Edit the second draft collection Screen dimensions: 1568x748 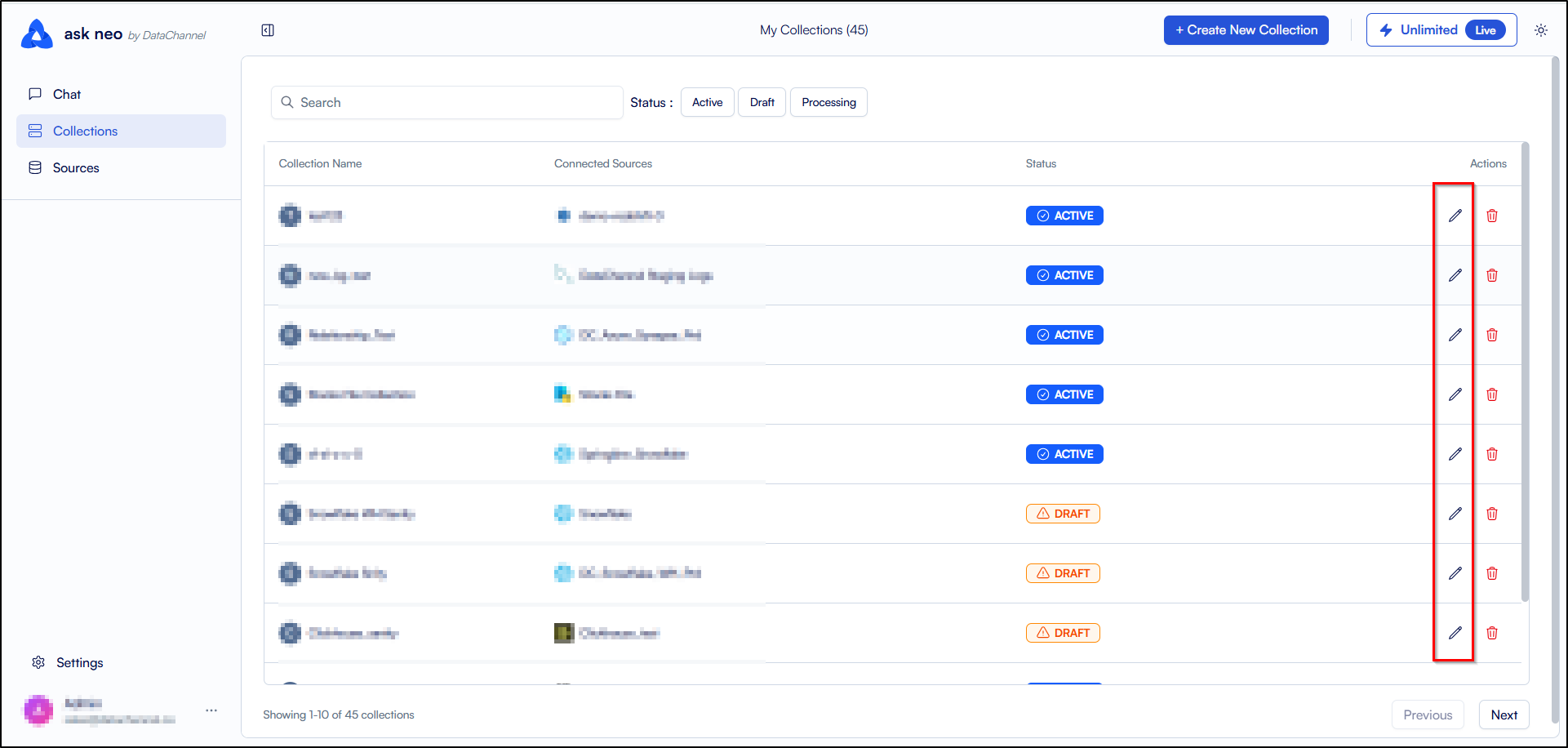pos(1455,573)
